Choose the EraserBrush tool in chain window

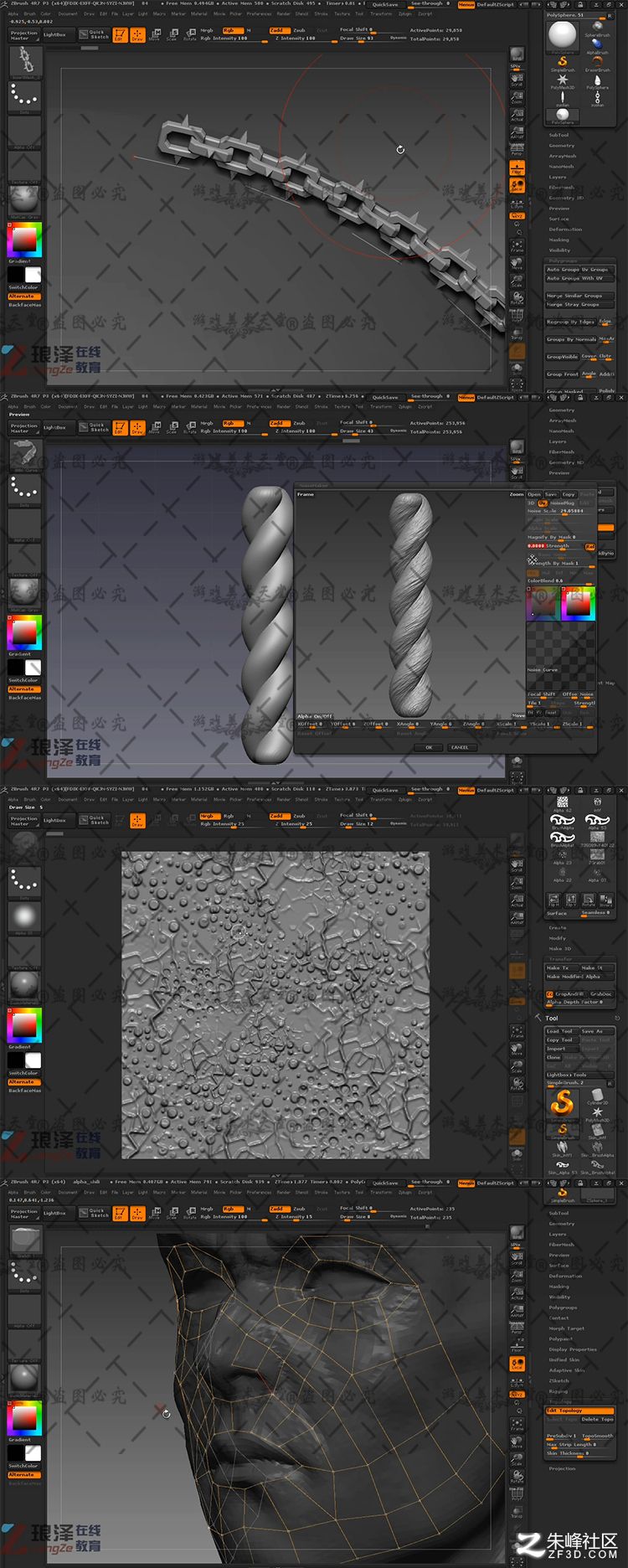click(x=597, y=64)
